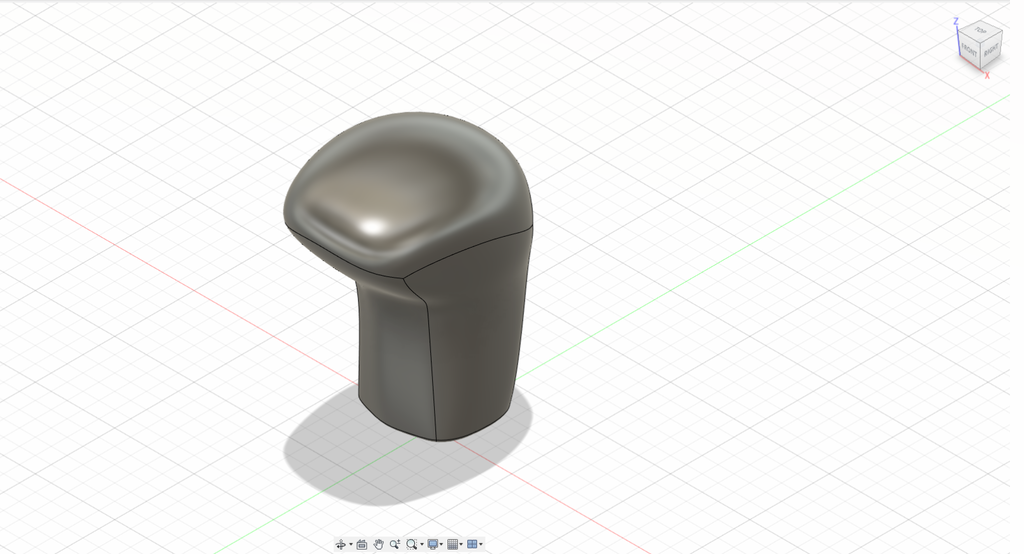The width and height of the screenshot is (1024, 554).
Task: Expand the Viewports dropdown arrow
Action: pos(481,544)
